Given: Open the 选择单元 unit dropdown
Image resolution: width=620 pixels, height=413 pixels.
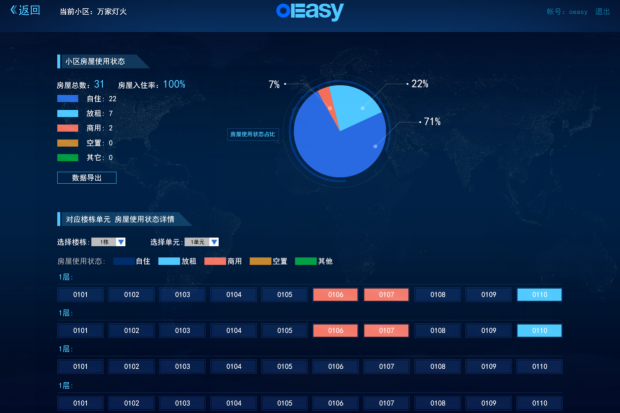Looking at the screenshot, I should tap(202, 242).
